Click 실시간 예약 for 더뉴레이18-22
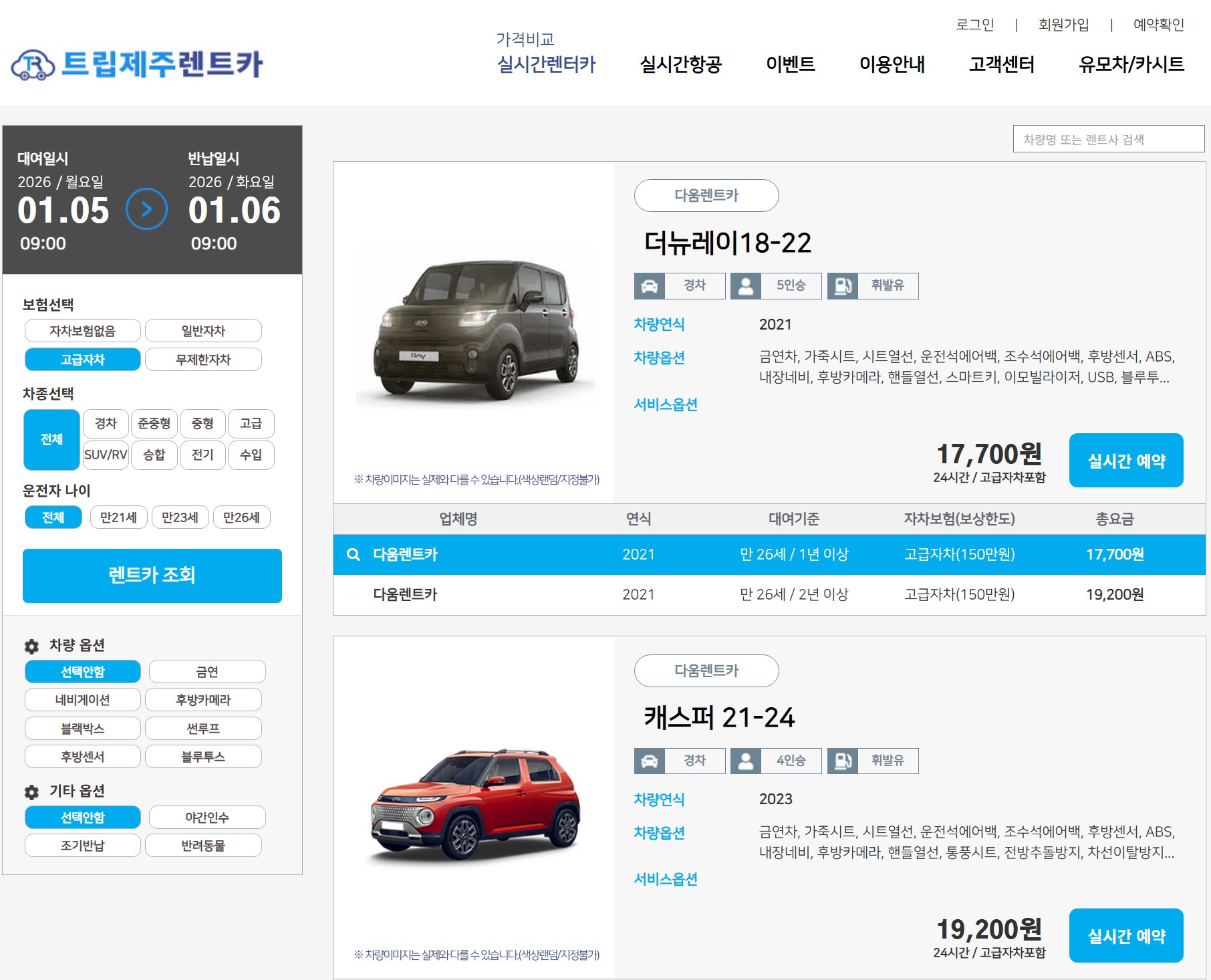 pyautogui.click(x=1126, y=461)
